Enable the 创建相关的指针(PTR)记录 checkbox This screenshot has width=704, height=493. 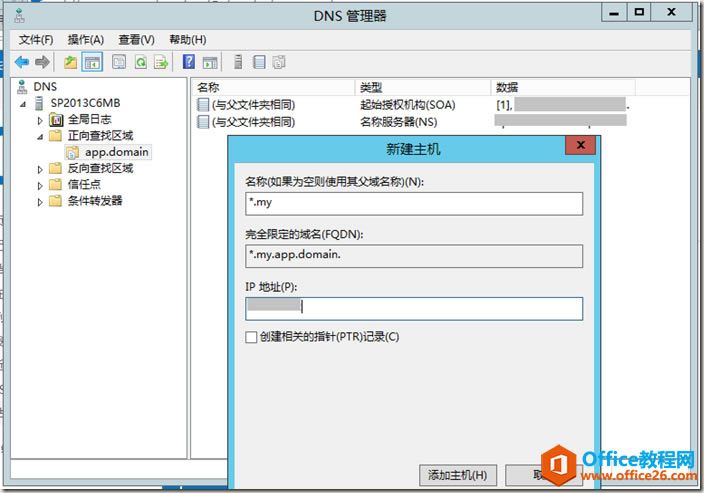click(251, 337)
